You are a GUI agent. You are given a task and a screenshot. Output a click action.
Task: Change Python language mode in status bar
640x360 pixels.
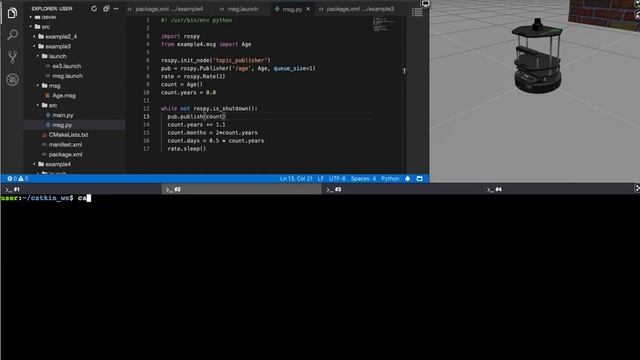point(390,179)
